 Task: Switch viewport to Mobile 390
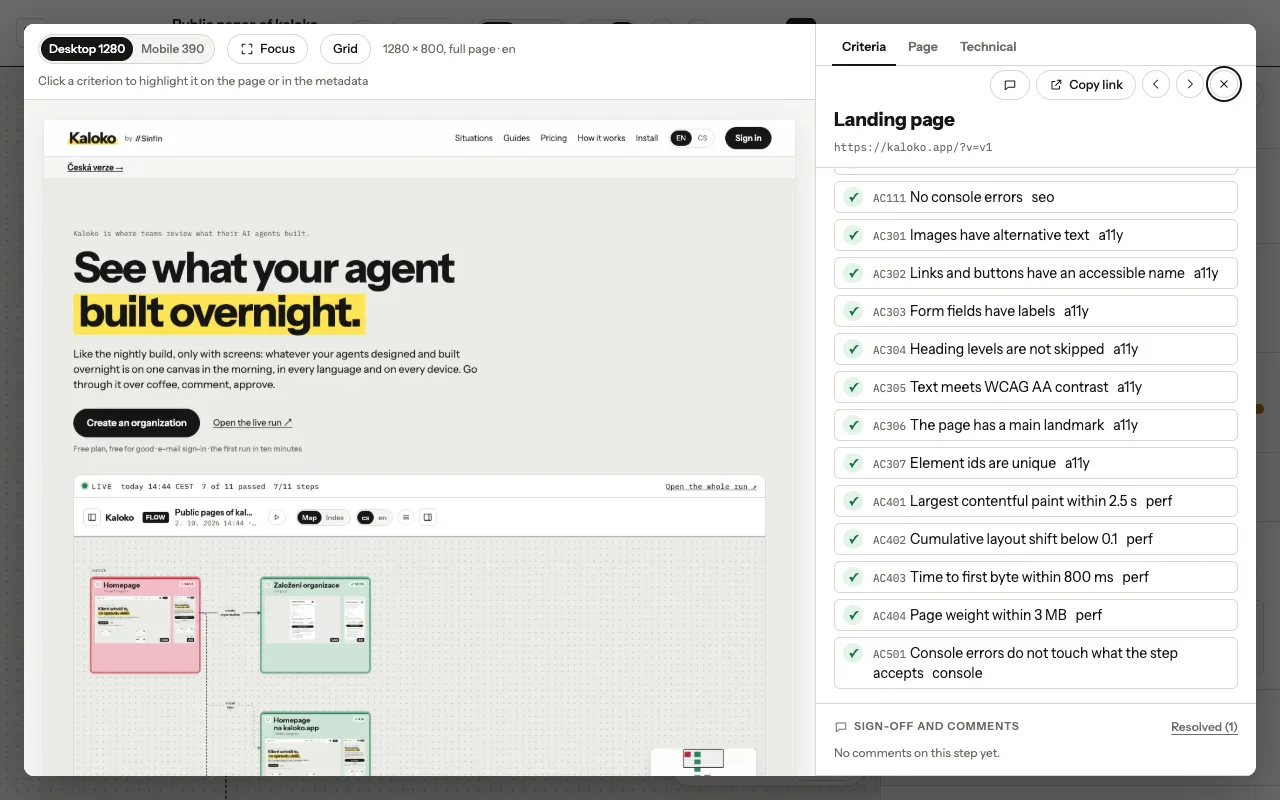(x=172, y=49)
